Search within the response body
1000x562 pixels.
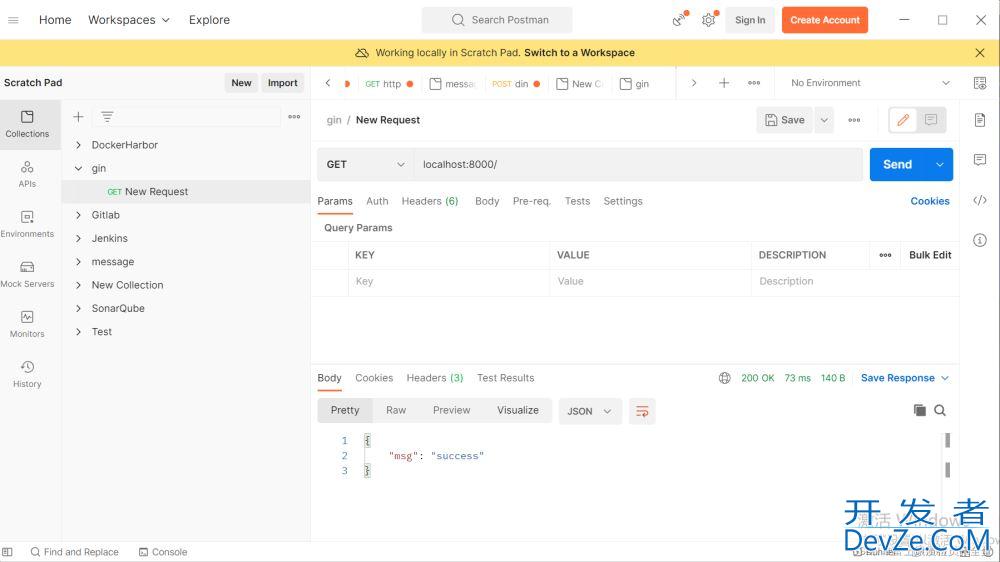point(940,410)
